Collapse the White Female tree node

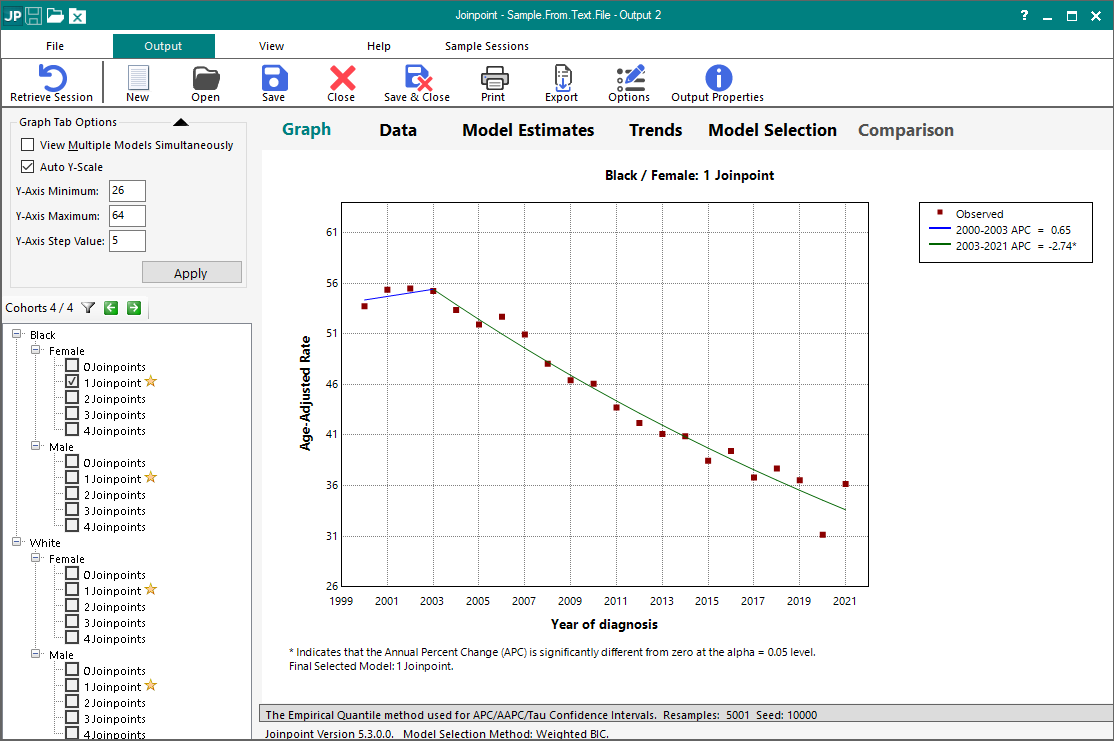click(37, 559)
